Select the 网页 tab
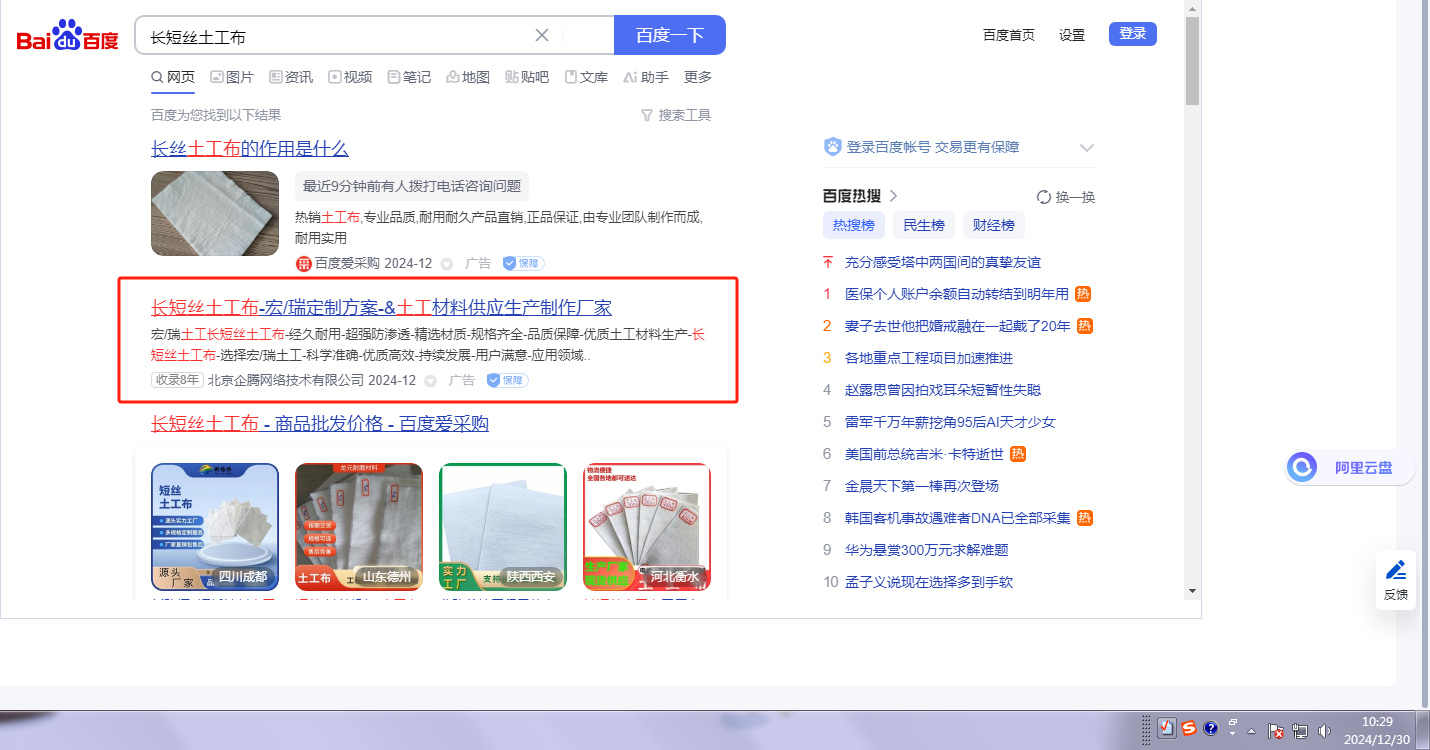The image size is (1430, 750). click(173, 77)
